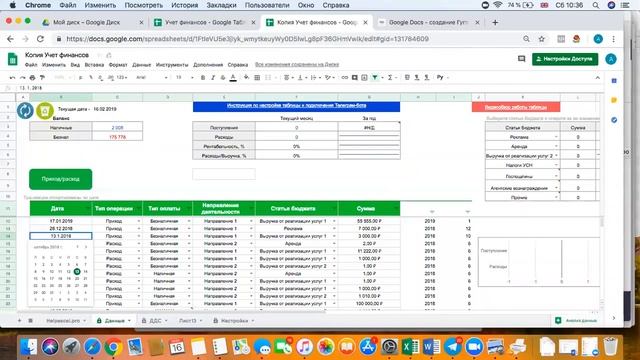Click the Анализ данных explore button

pyautogui.click(x=576, y=321)
